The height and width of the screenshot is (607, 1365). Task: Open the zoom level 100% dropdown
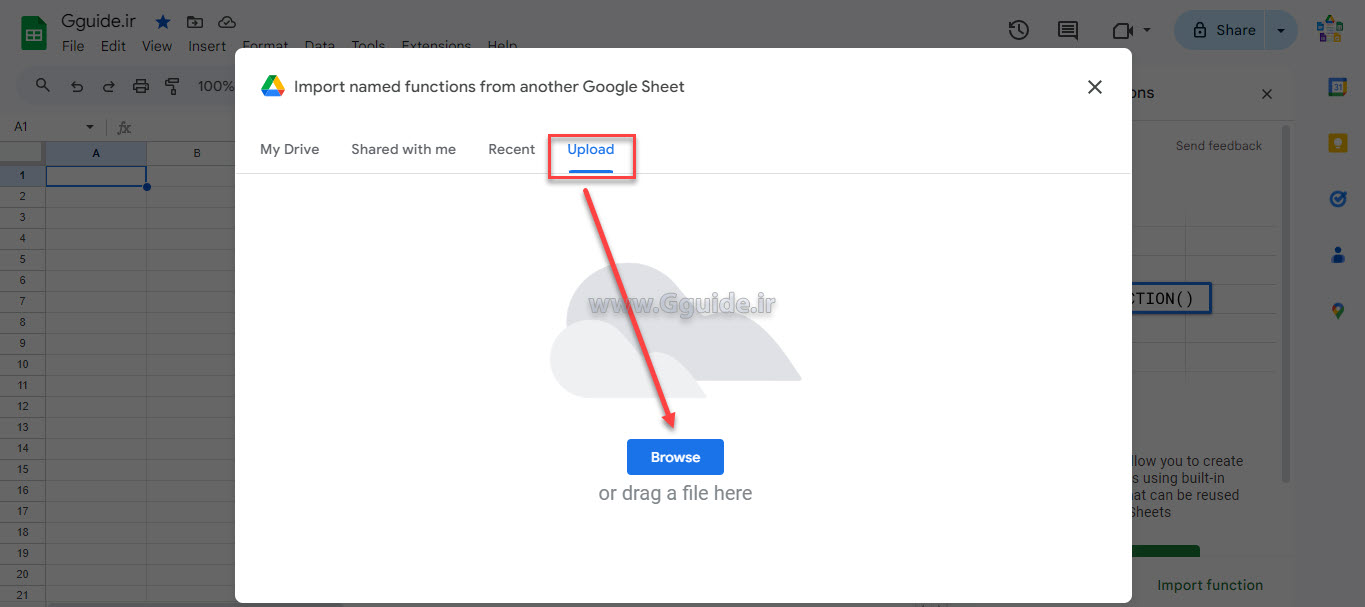(x=218, y=86)
